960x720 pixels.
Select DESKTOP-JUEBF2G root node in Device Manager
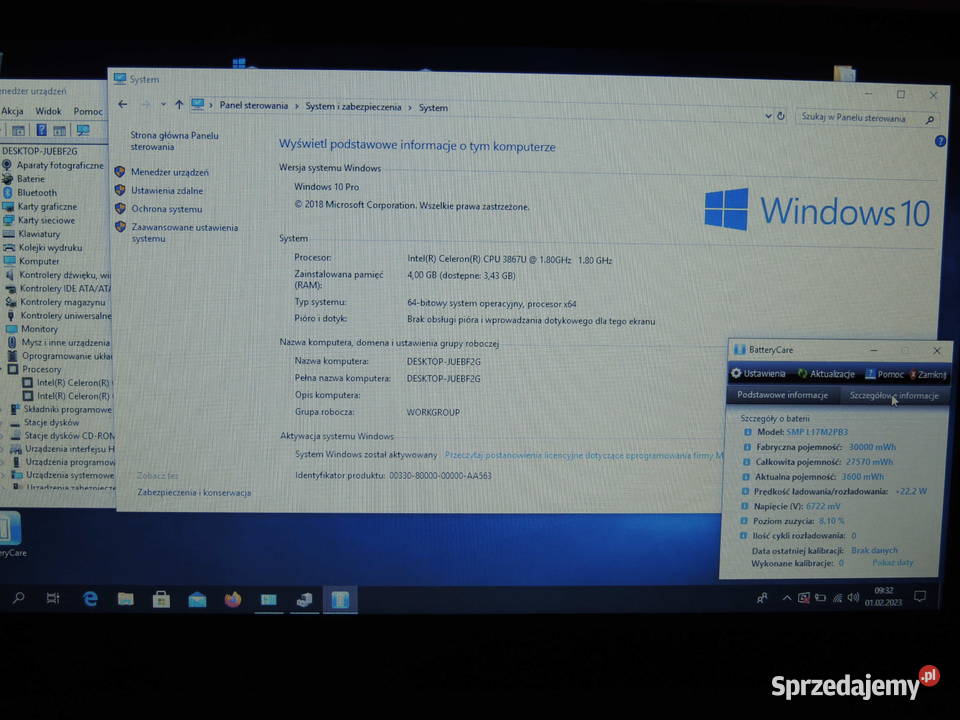tap(40, 151)
